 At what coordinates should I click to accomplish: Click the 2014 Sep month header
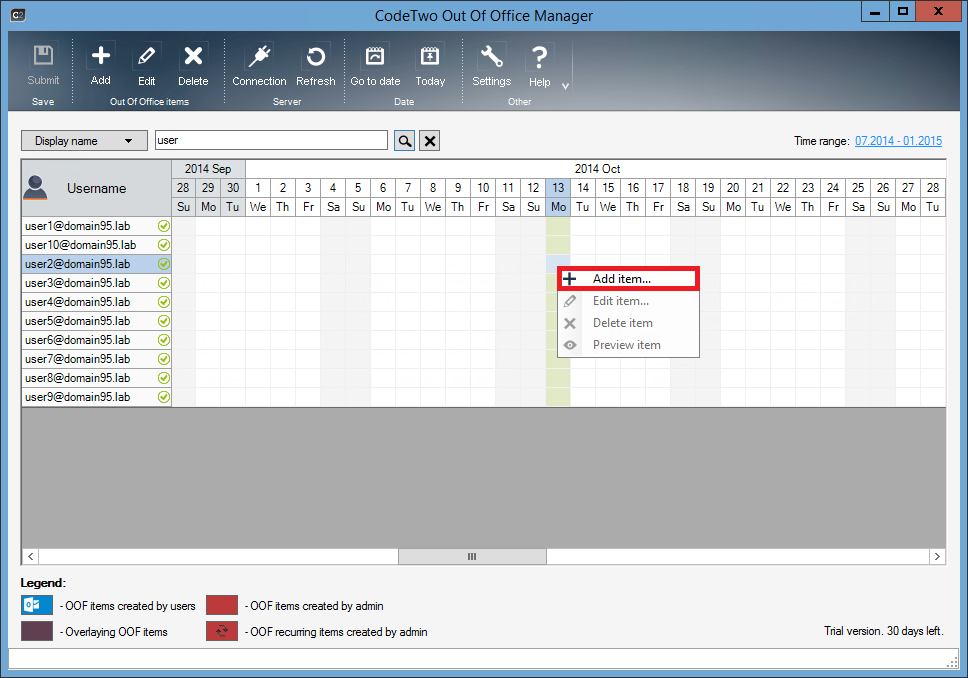[x=208, y=169]
